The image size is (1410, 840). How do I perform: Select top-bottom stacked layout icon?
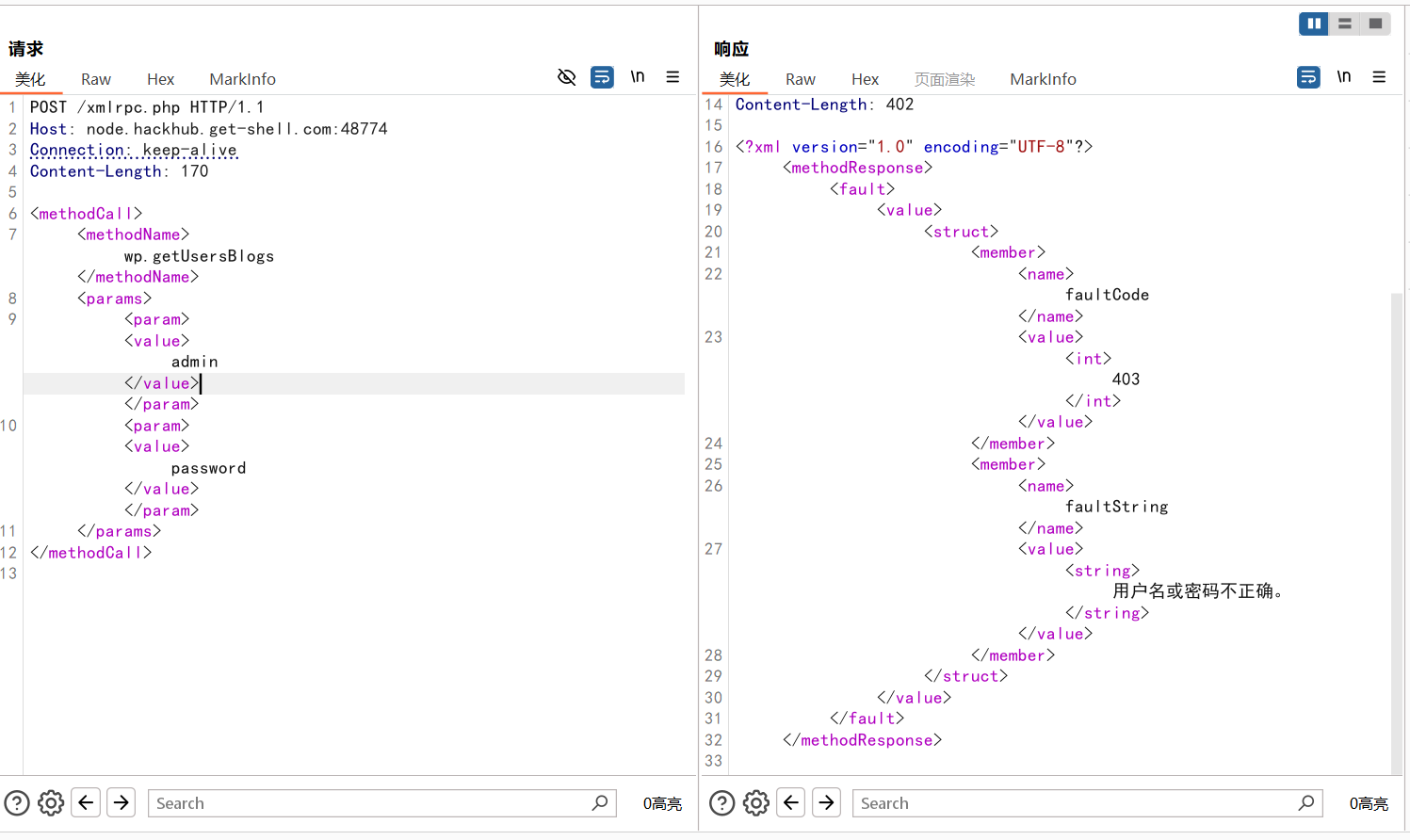pyautogui.click(x=1345, y=24)
